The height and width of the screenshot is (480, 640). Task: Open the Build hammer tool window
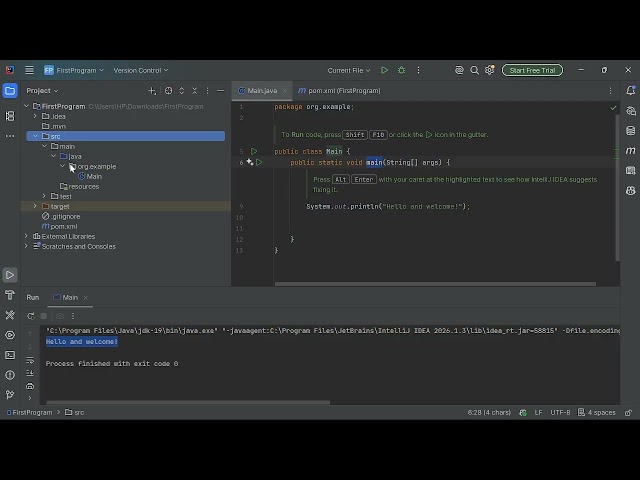(x=10, y=295)
